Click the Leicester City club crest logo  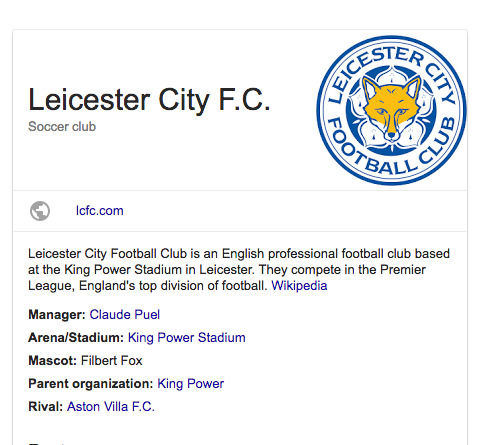click(391, 110)
